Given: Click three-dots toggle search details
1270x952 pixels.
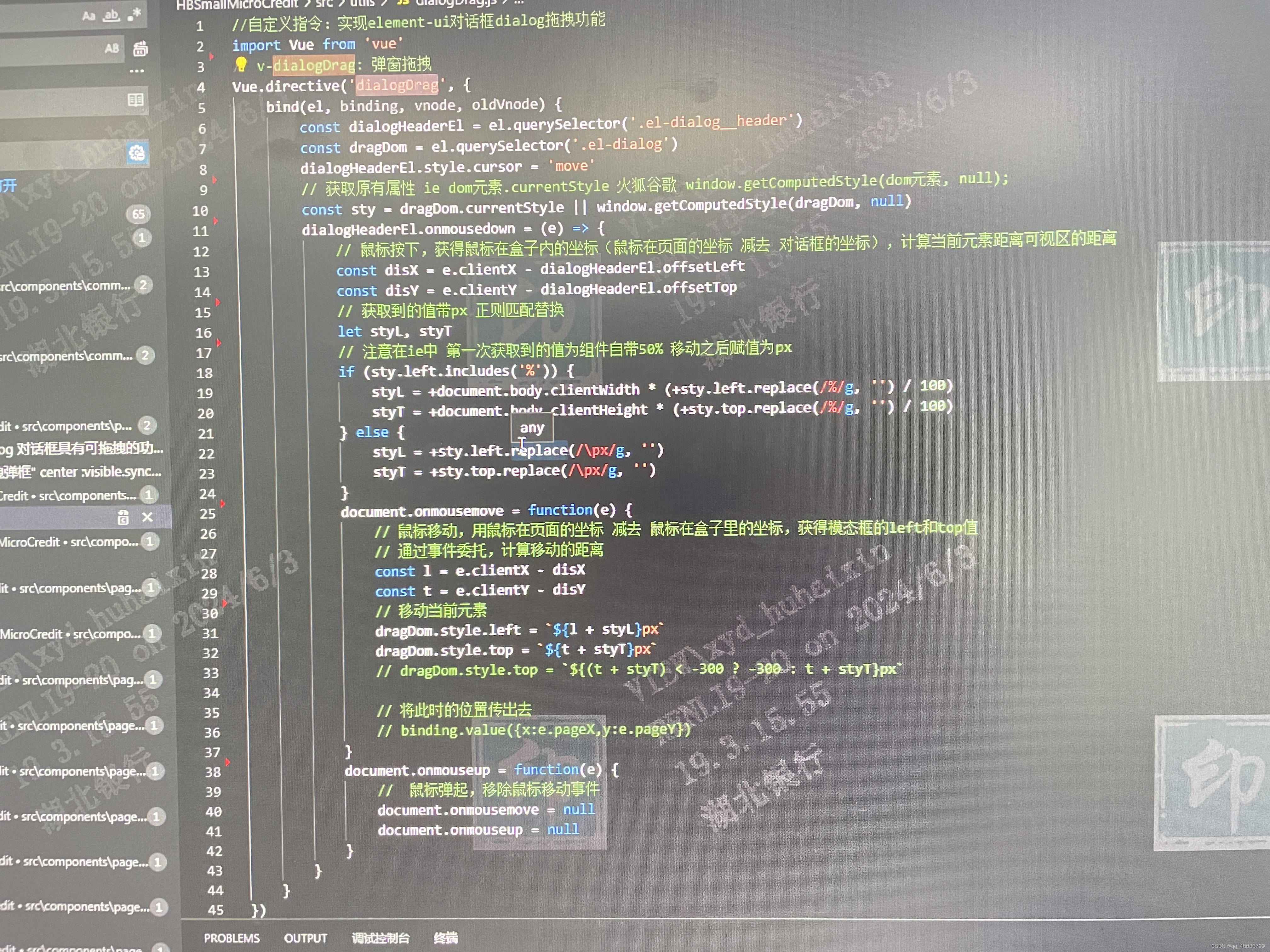Looking at the screenshot, I should click(x=137, y=71).
